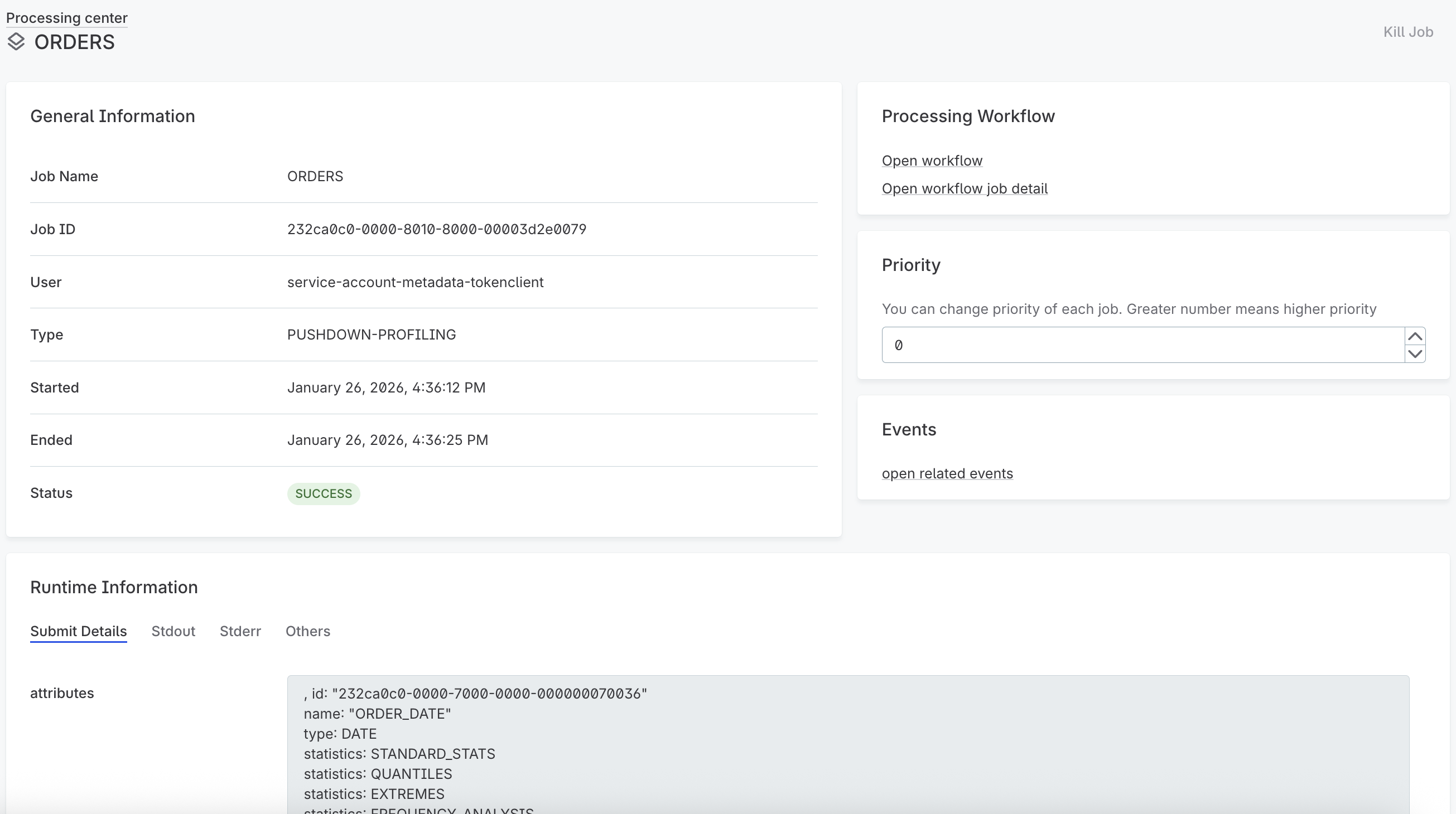The height and width of the screenshot is (814, 1456).
Task: Open related events in Events panel
Action: 947,473
